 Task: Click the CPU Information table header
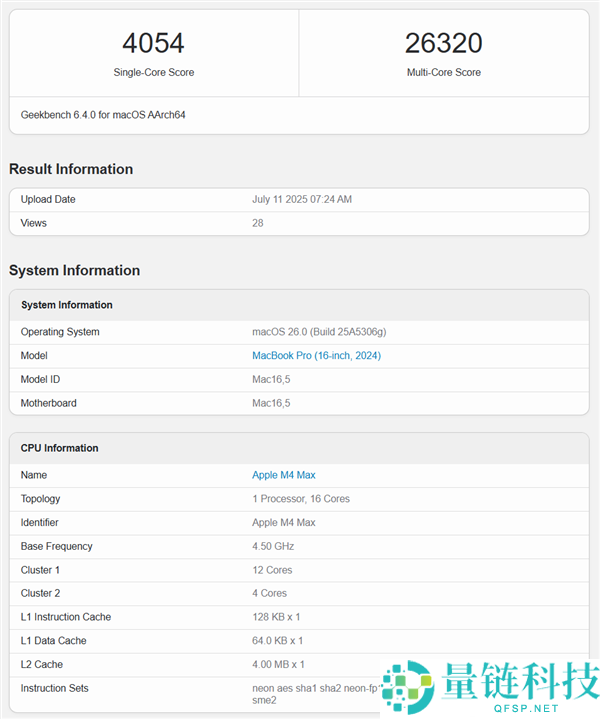[60, 448]
